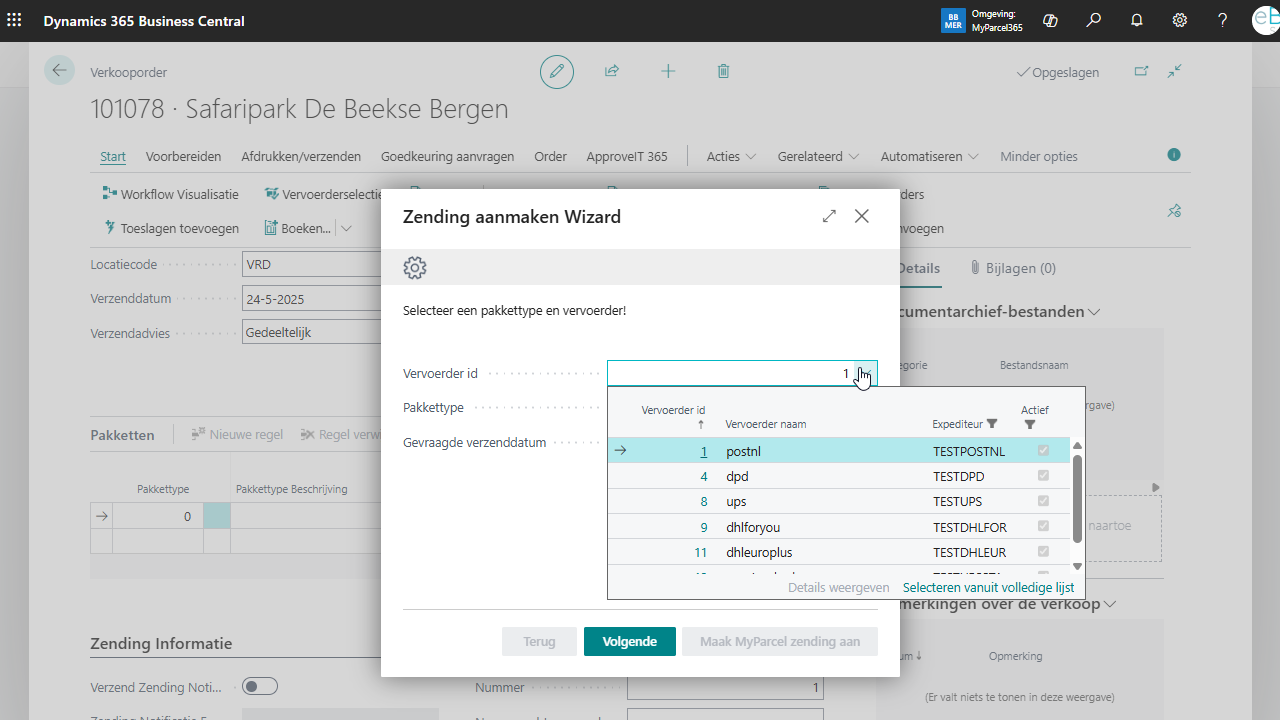
Task: Click Maak MyParcel zending aan button
Action: click(x=780, y=641)
